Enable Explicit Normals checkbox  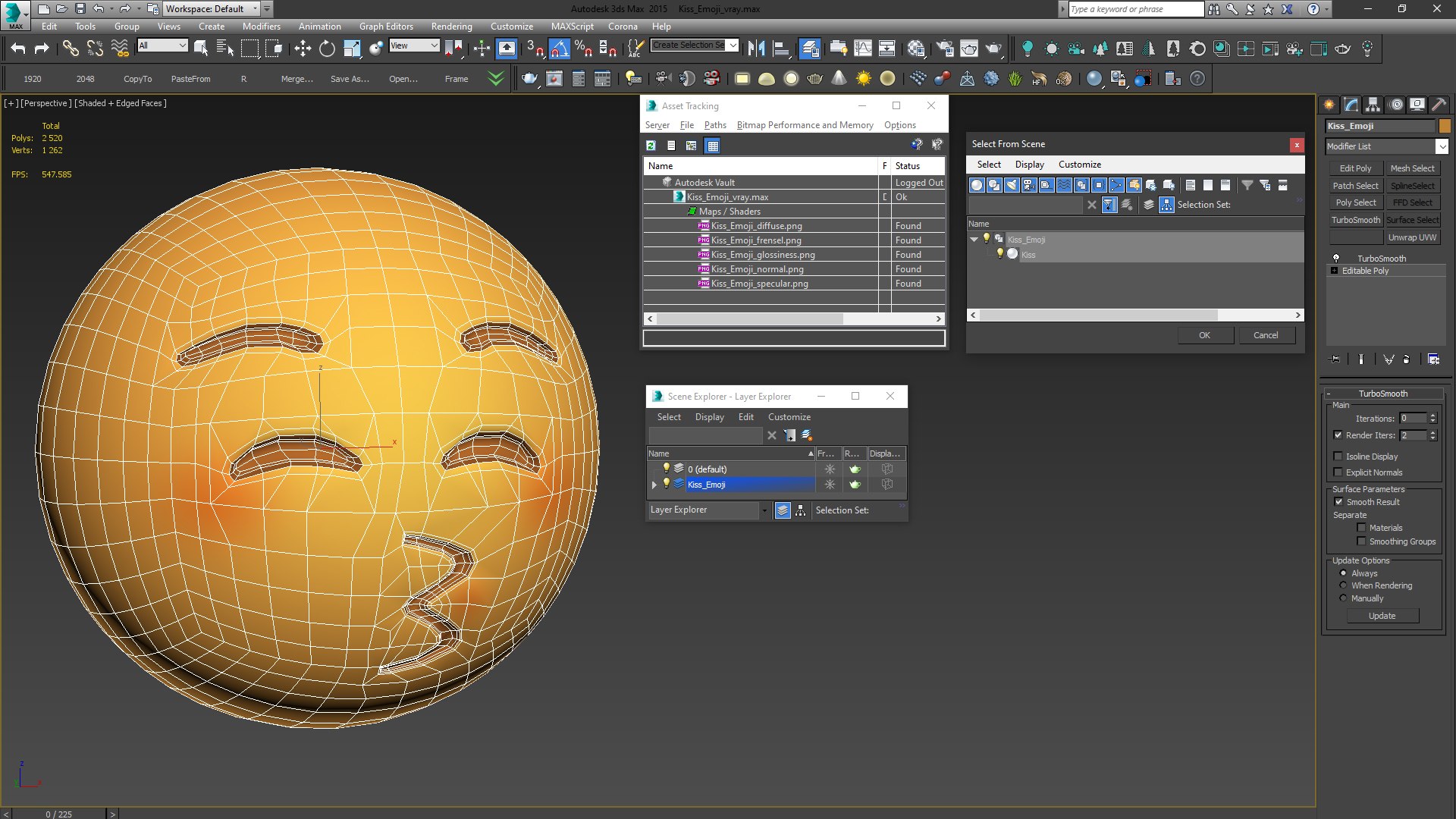coord(1338,472)
